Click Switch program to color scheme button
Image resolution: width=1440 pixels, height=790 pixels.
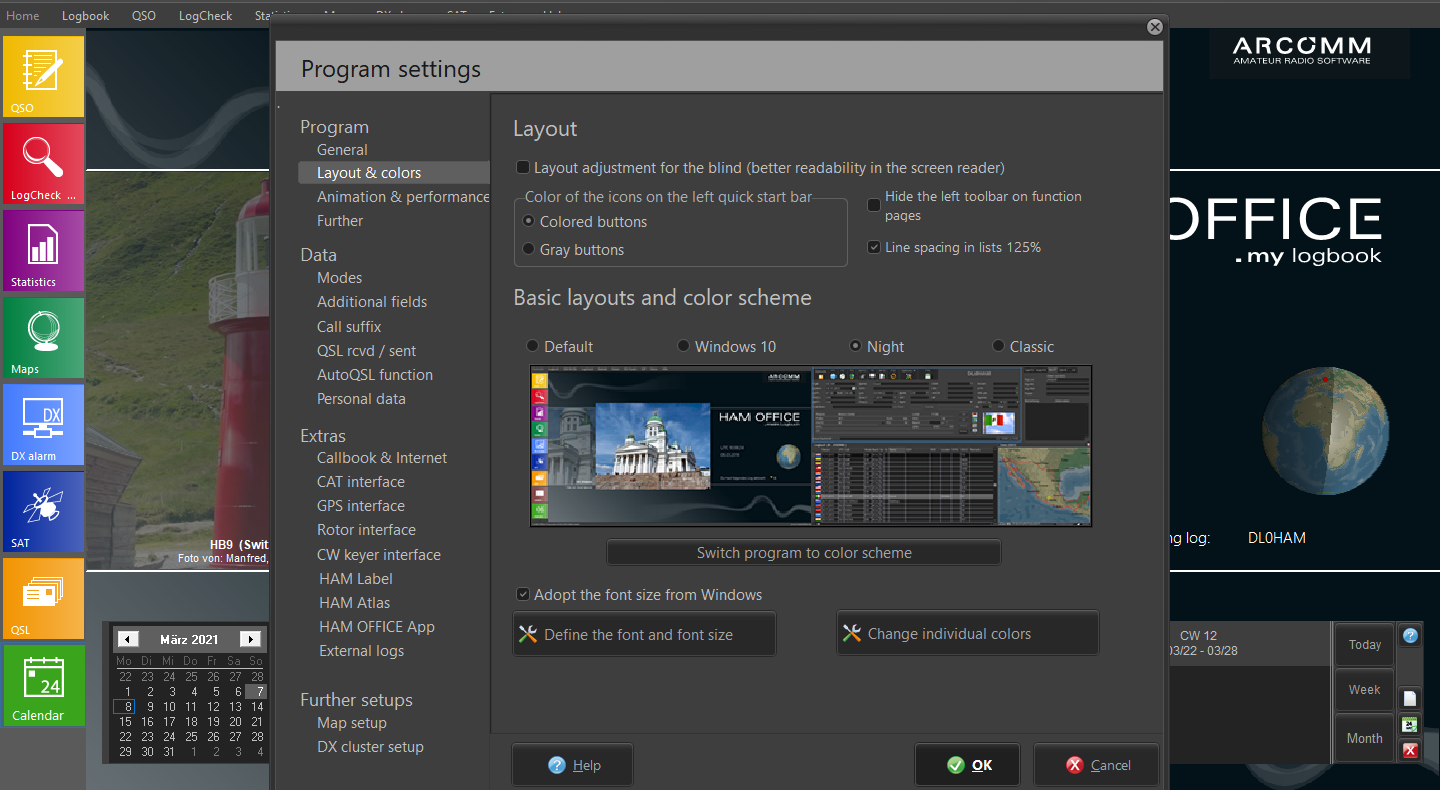click(804, 552)
